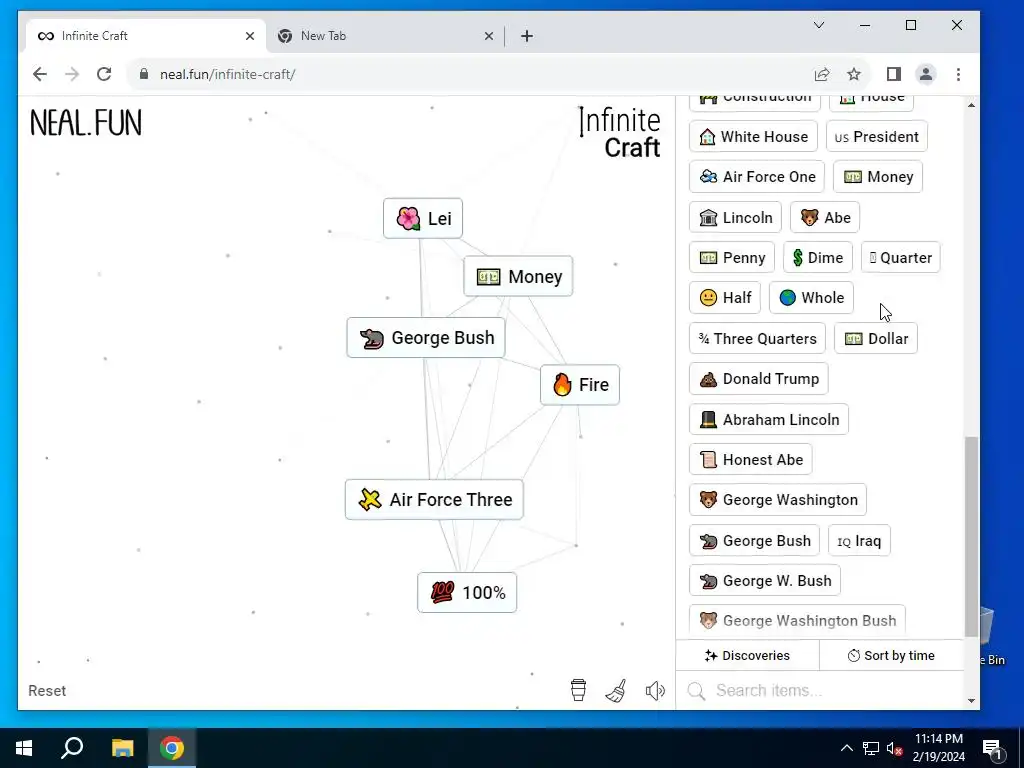Viewport: 1024px width, 768px height.
Task: Click page scrollbar down arrow
Action: point(971,701)
